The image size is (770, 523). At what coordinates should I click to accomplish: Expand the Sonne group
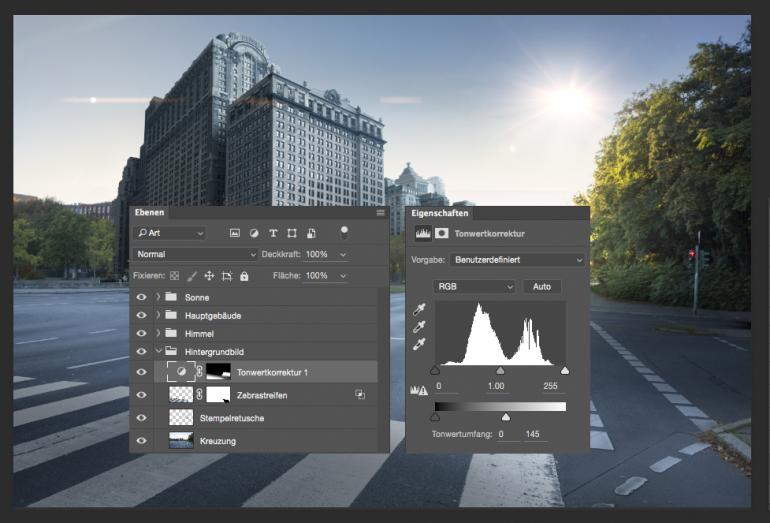point(158,297)
